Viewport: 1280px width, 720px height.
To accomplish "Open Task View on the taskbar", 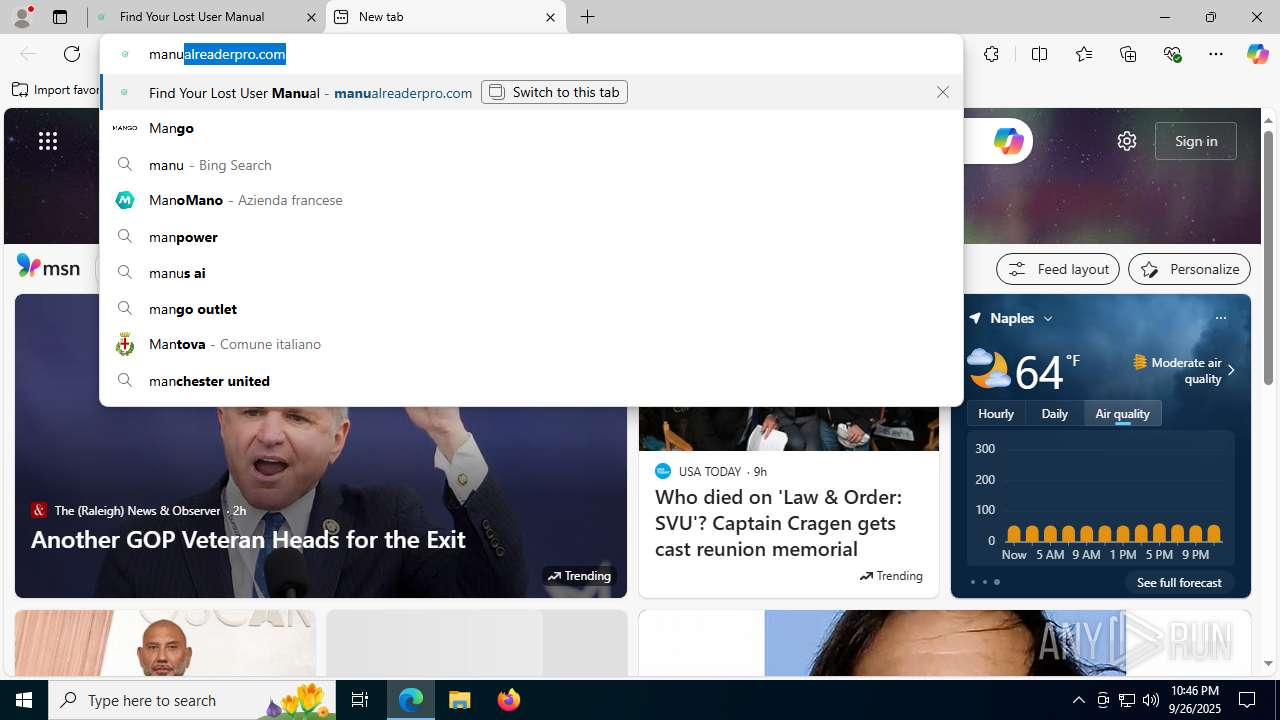I will (x=360, y=700).
